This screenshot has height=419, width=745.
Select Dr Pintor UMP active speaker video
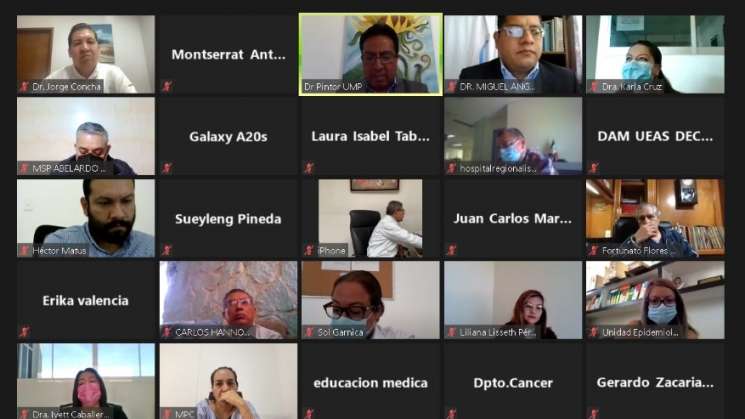click(x=371, y=54)
